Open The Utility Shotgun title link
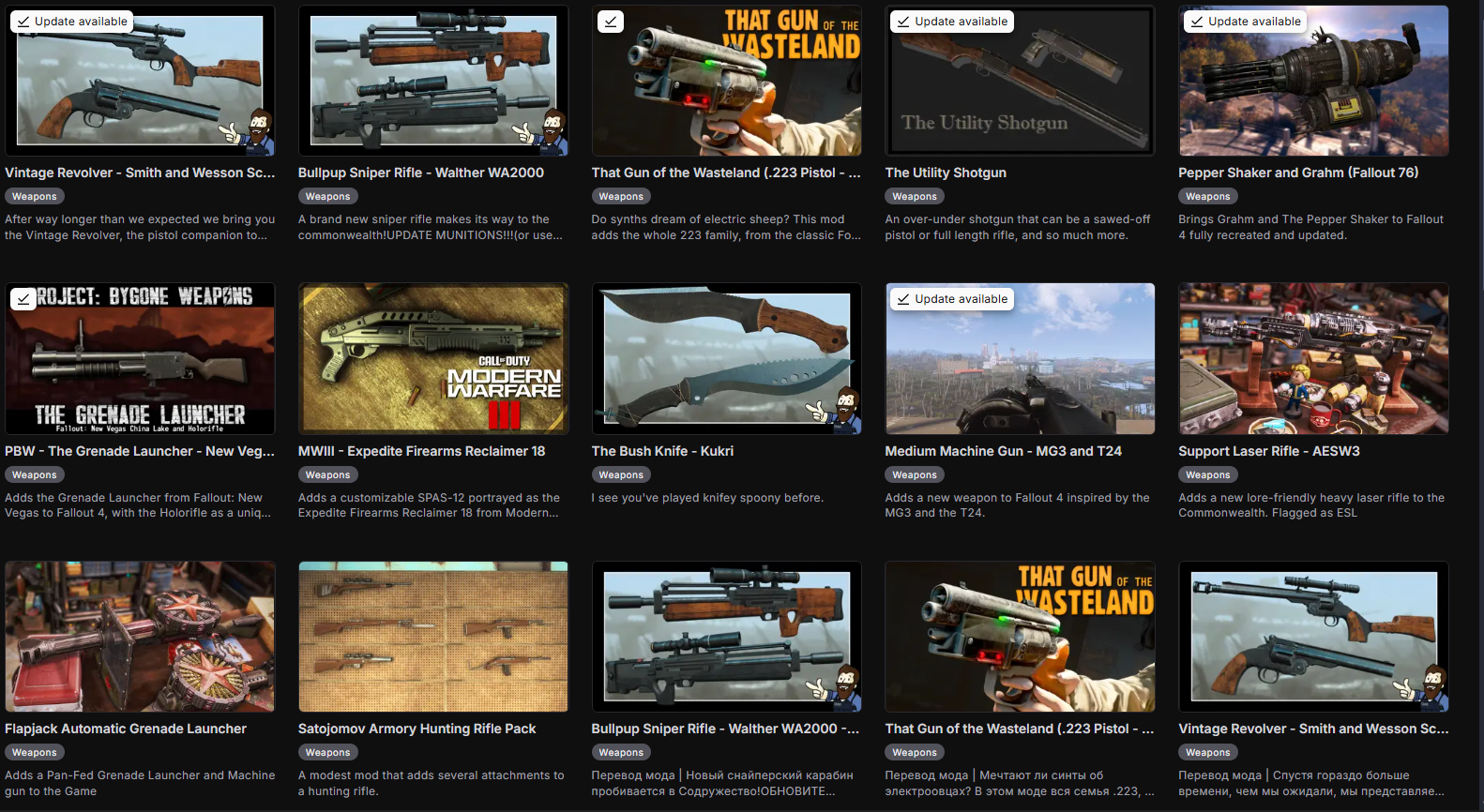 pos(946,173)
